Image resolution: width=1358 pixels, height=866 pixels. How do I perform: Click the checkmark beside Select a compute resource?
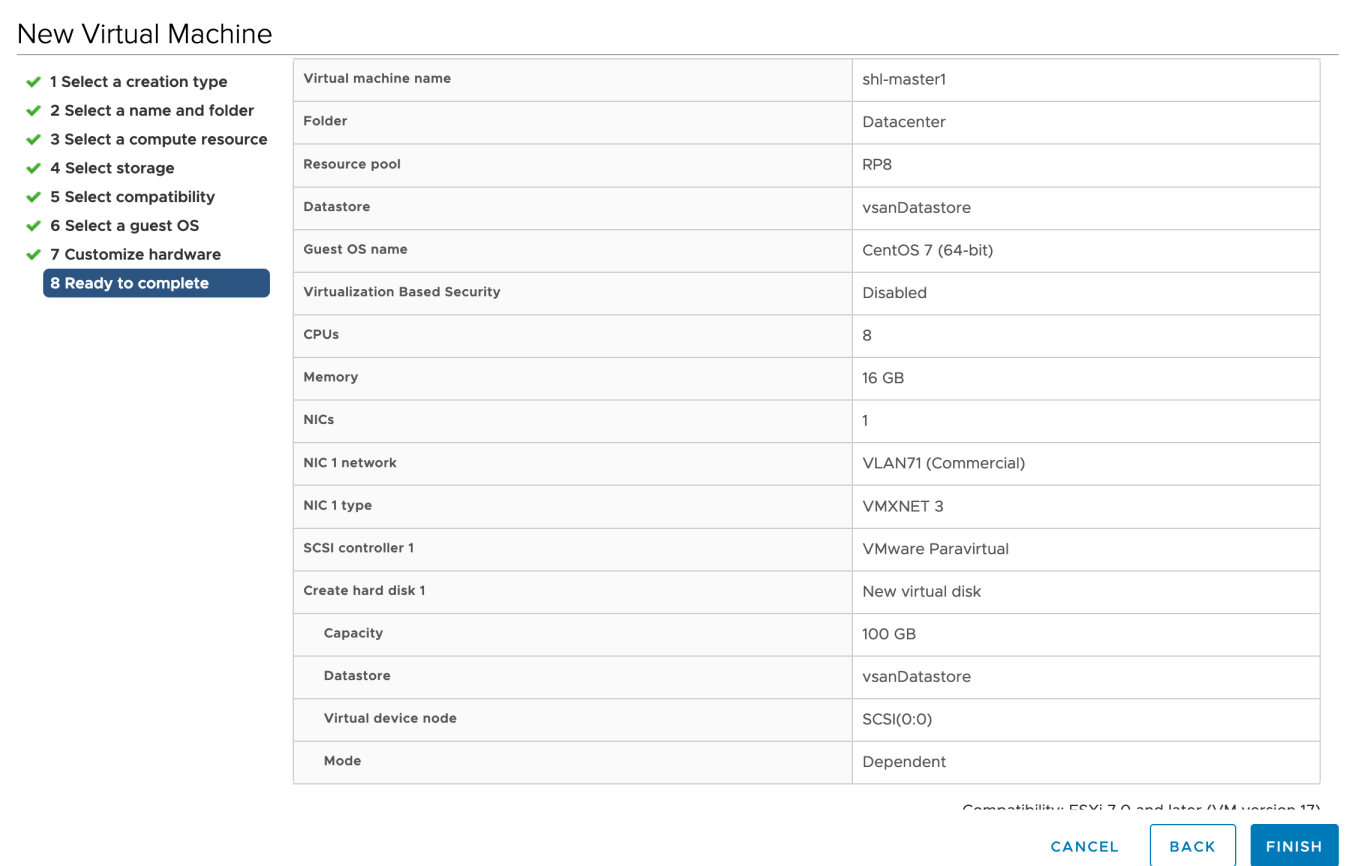(x=35, y=139)
